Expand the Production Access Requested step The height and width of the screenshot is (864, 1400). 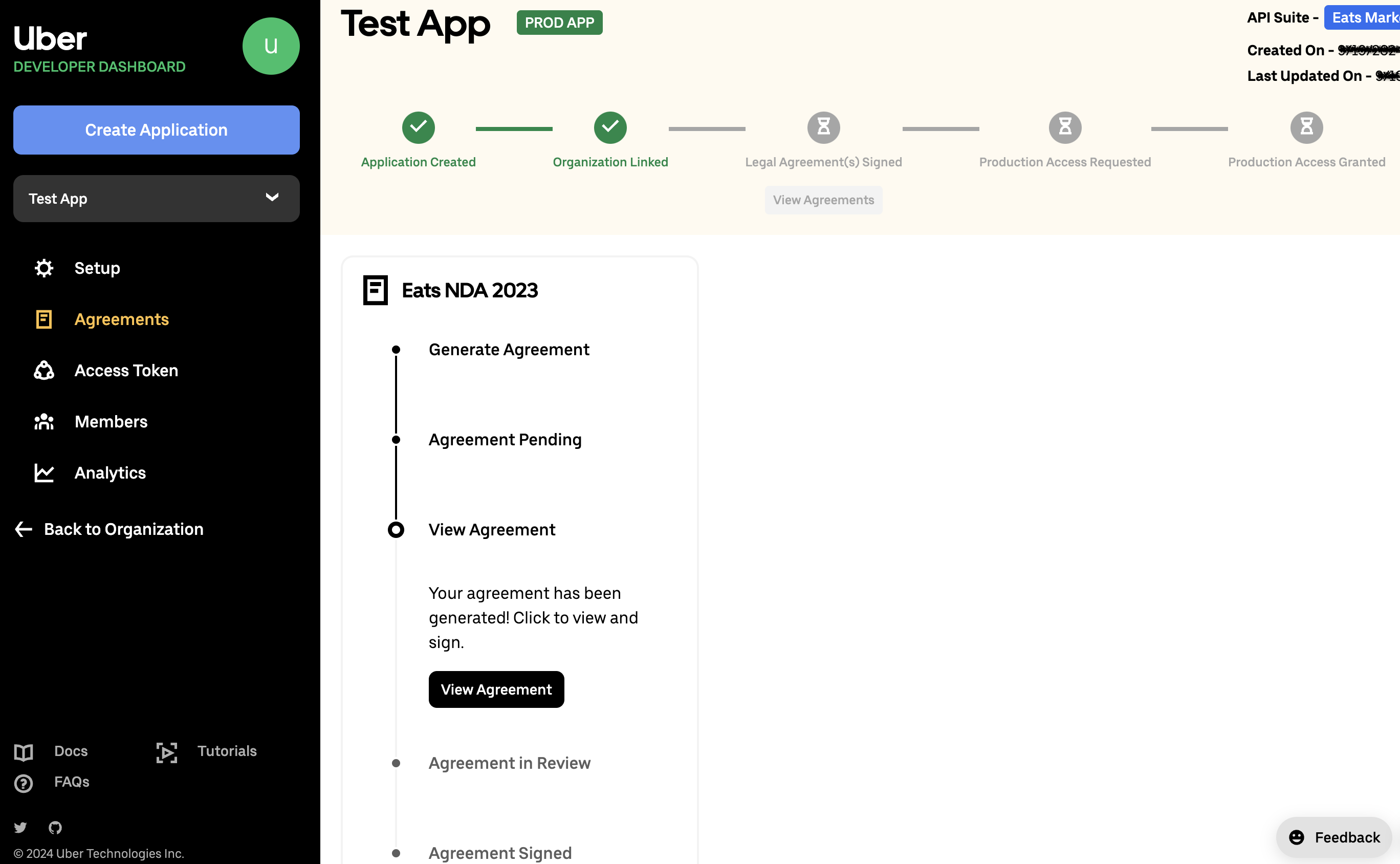[1064, 127]
